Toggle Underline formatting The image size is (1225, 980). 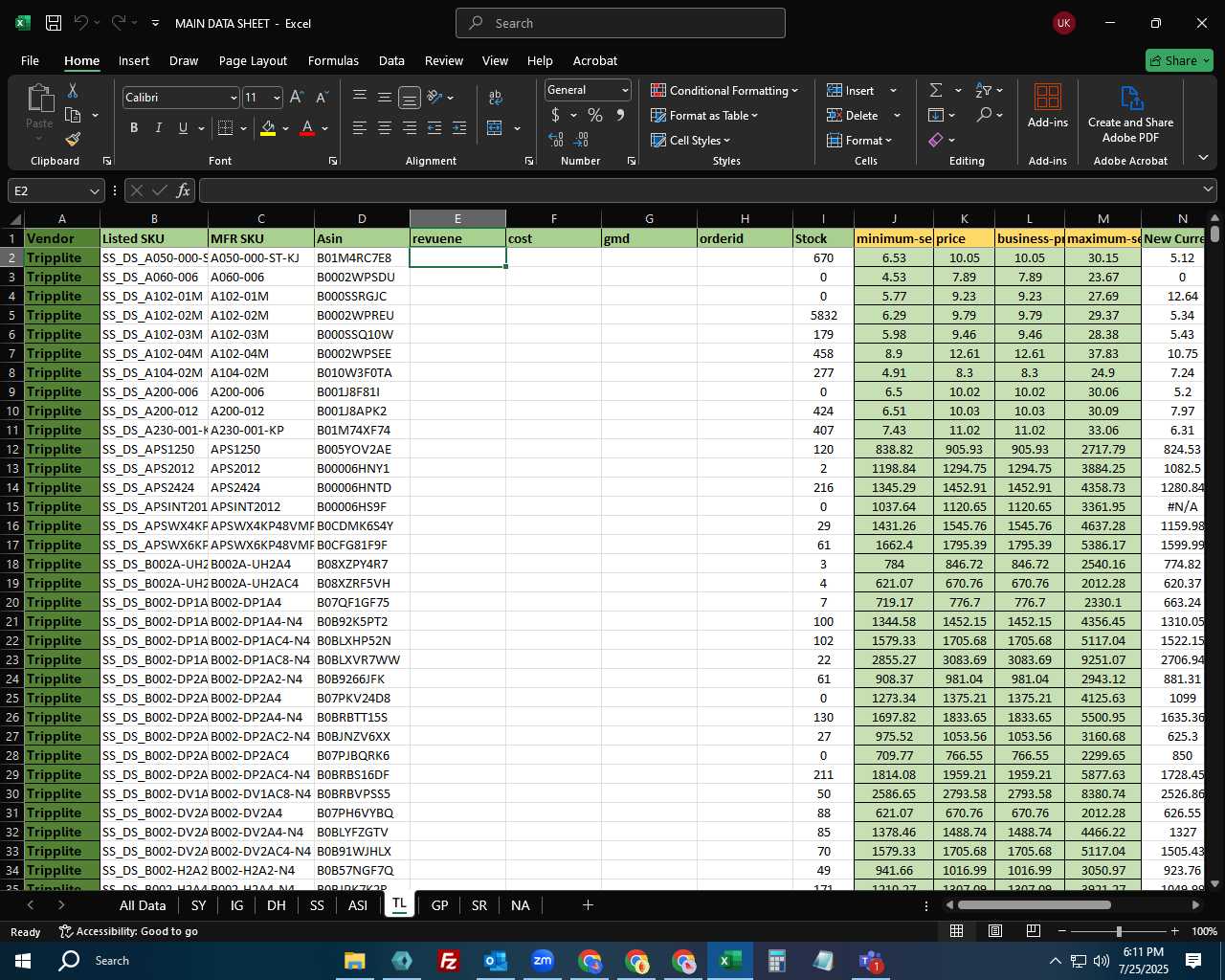183,127
